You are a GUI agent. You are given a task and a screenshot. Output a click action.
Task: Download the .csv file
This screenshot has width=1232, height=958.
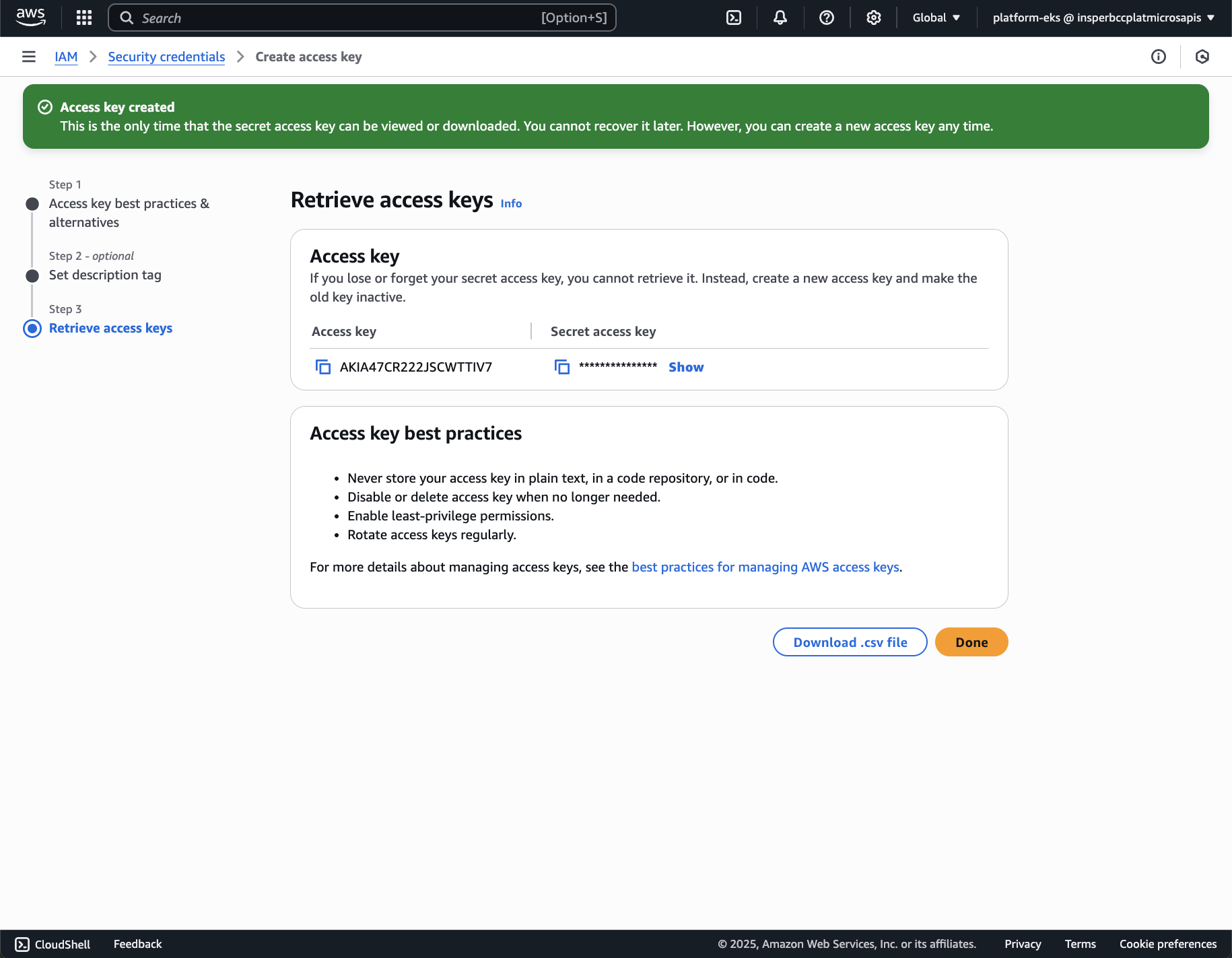point(850,642)
